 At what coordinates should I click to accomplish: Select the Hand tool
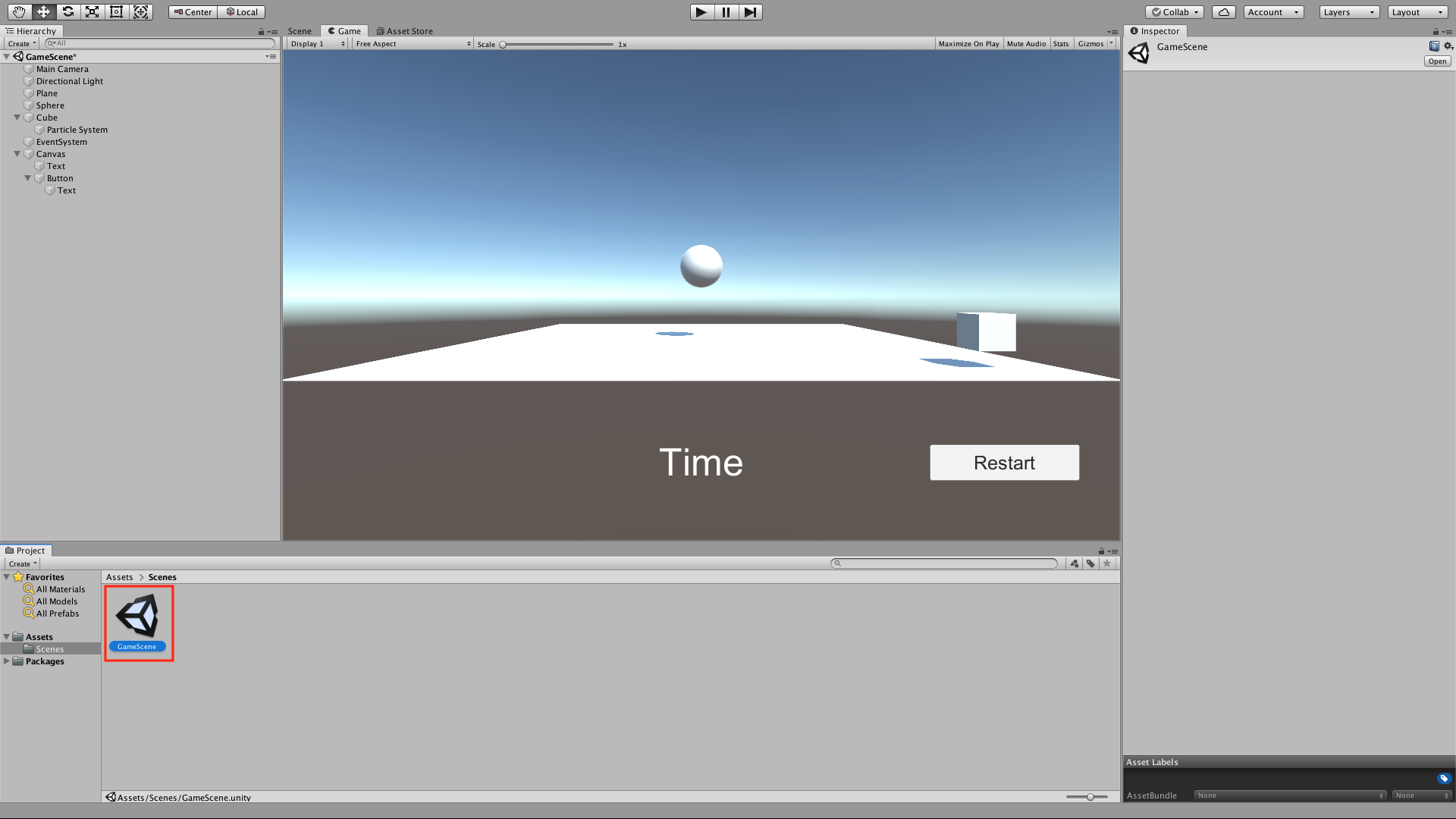pyautogui.click(x=19, y=12)
